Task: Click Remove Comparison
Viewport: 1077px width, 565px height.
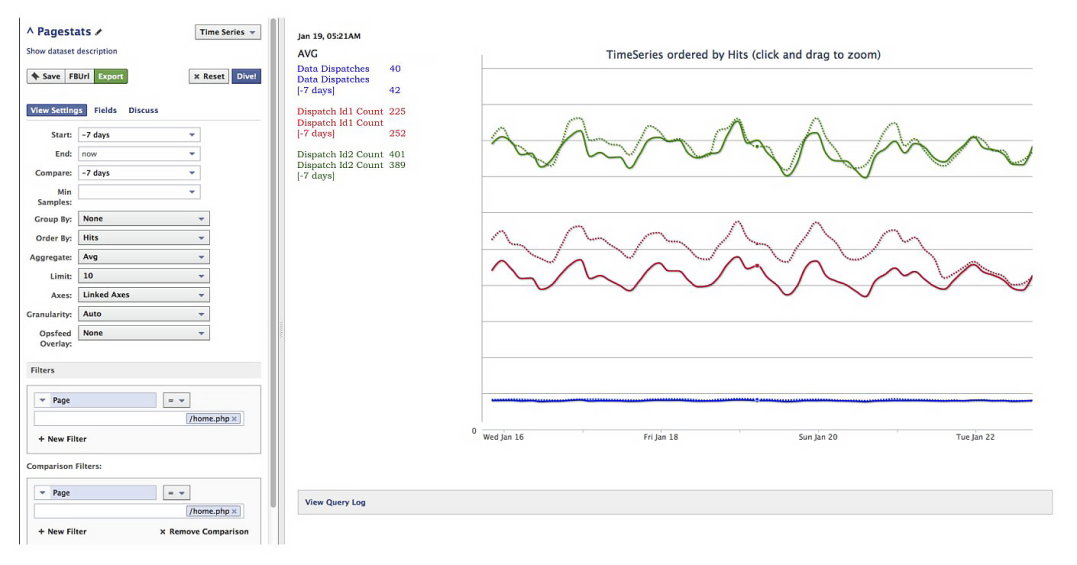Action: (204, 531)
